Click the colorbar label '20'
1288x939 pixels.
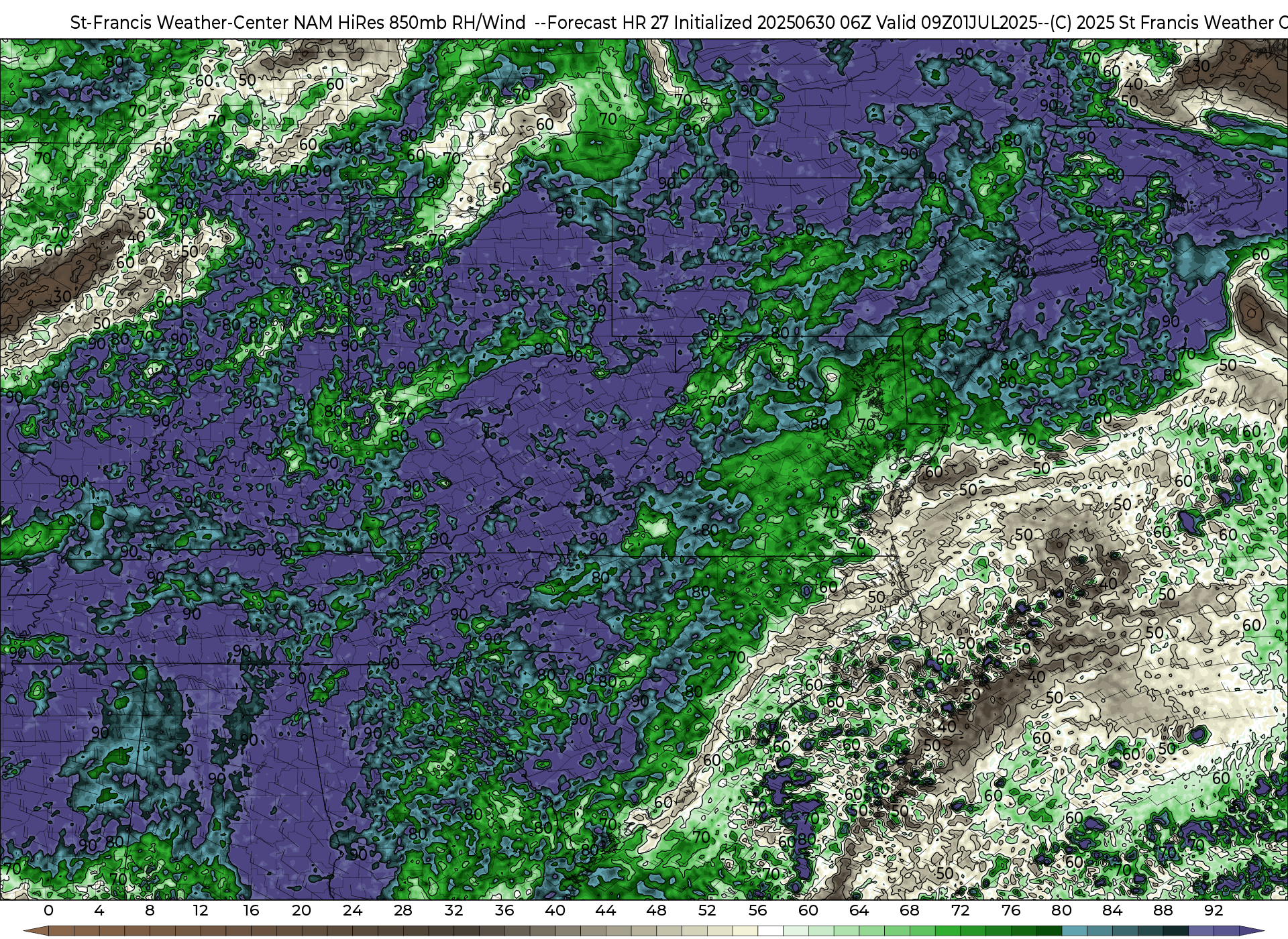(302, 910)
